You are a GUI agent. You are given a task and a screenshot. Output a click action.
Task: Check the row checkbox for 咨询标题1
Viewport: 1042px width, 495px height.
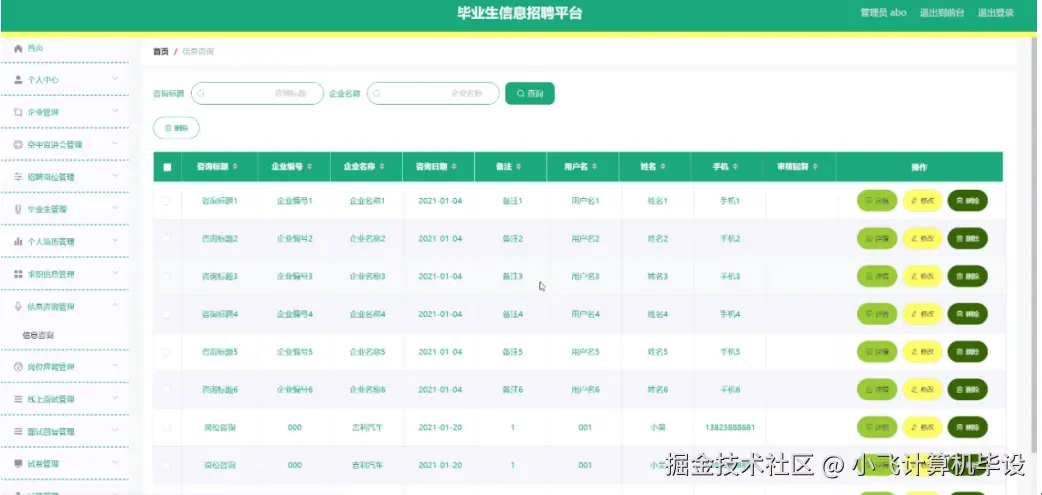click(167, 201)
